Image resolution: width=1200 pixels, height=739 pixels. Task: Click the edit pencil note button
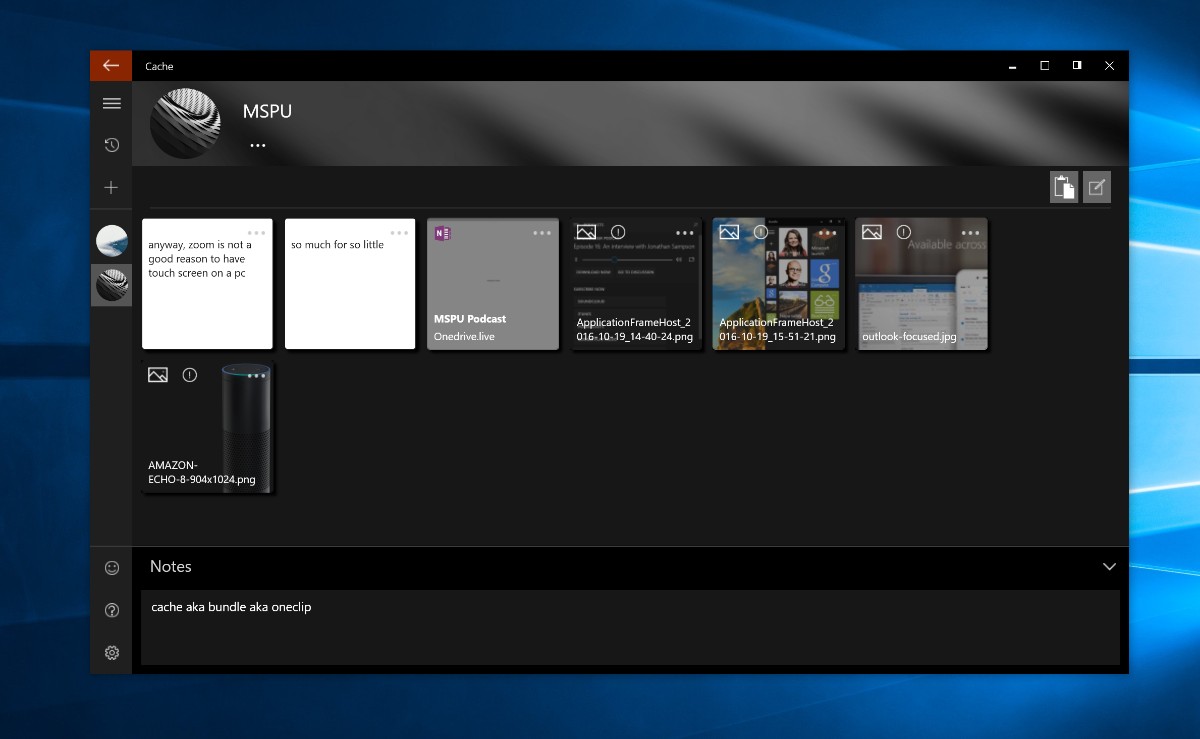click(x=1097, y=187)
